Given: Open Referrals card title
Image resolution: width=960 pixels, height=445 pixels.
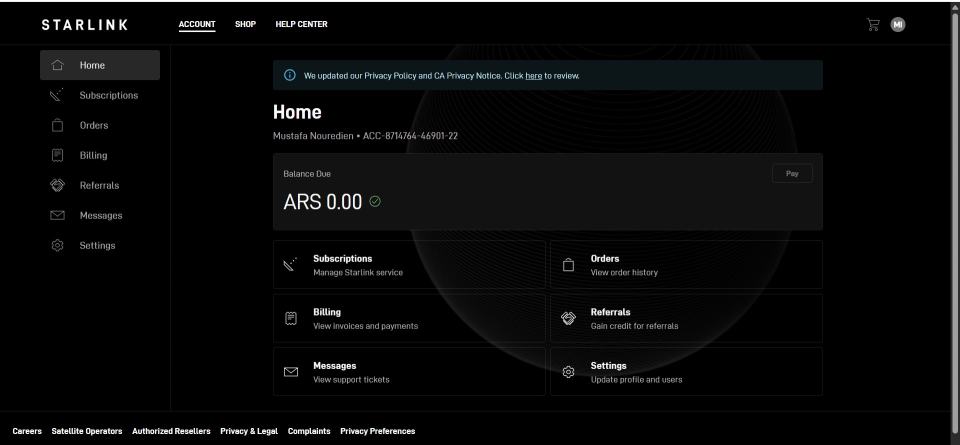Looking at the screenshot, I should click(x=610, y=312).
